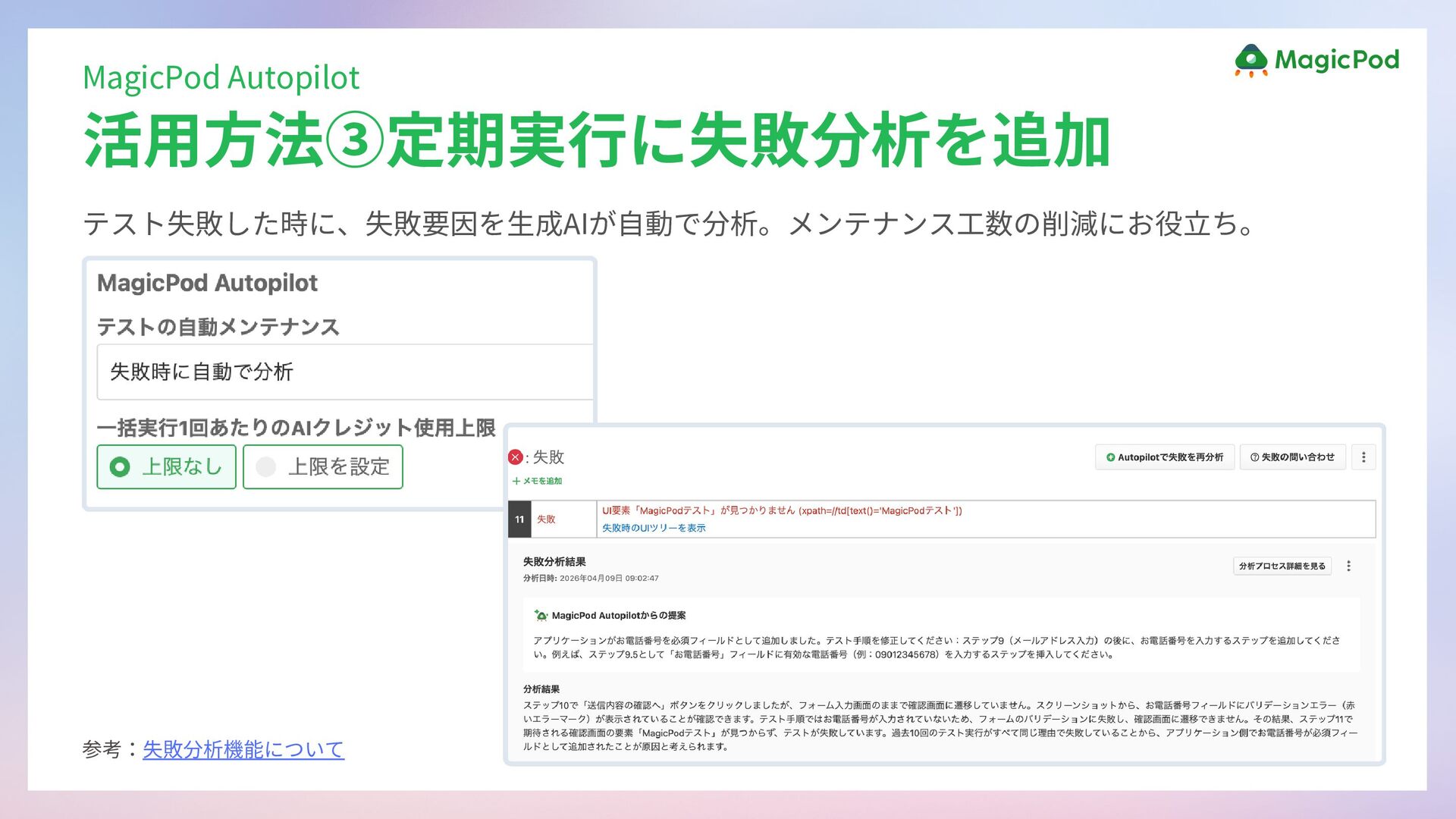Open the three-dot menu in 失敗分析結果 panel
The height and width of the screenshot is (819, 1456).
[1348, 566]
